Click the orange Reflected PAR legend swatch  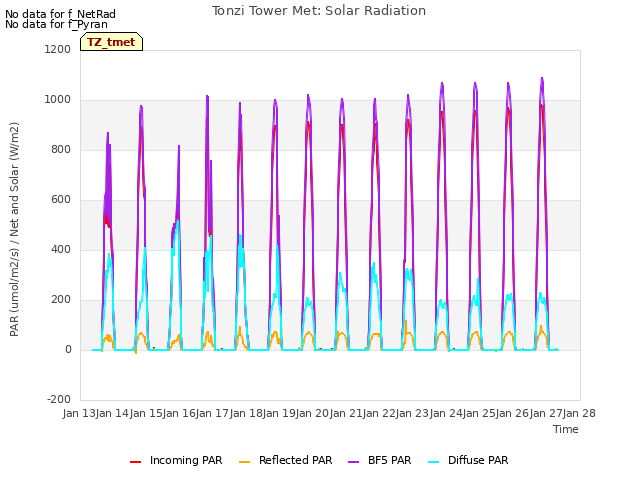244,462
